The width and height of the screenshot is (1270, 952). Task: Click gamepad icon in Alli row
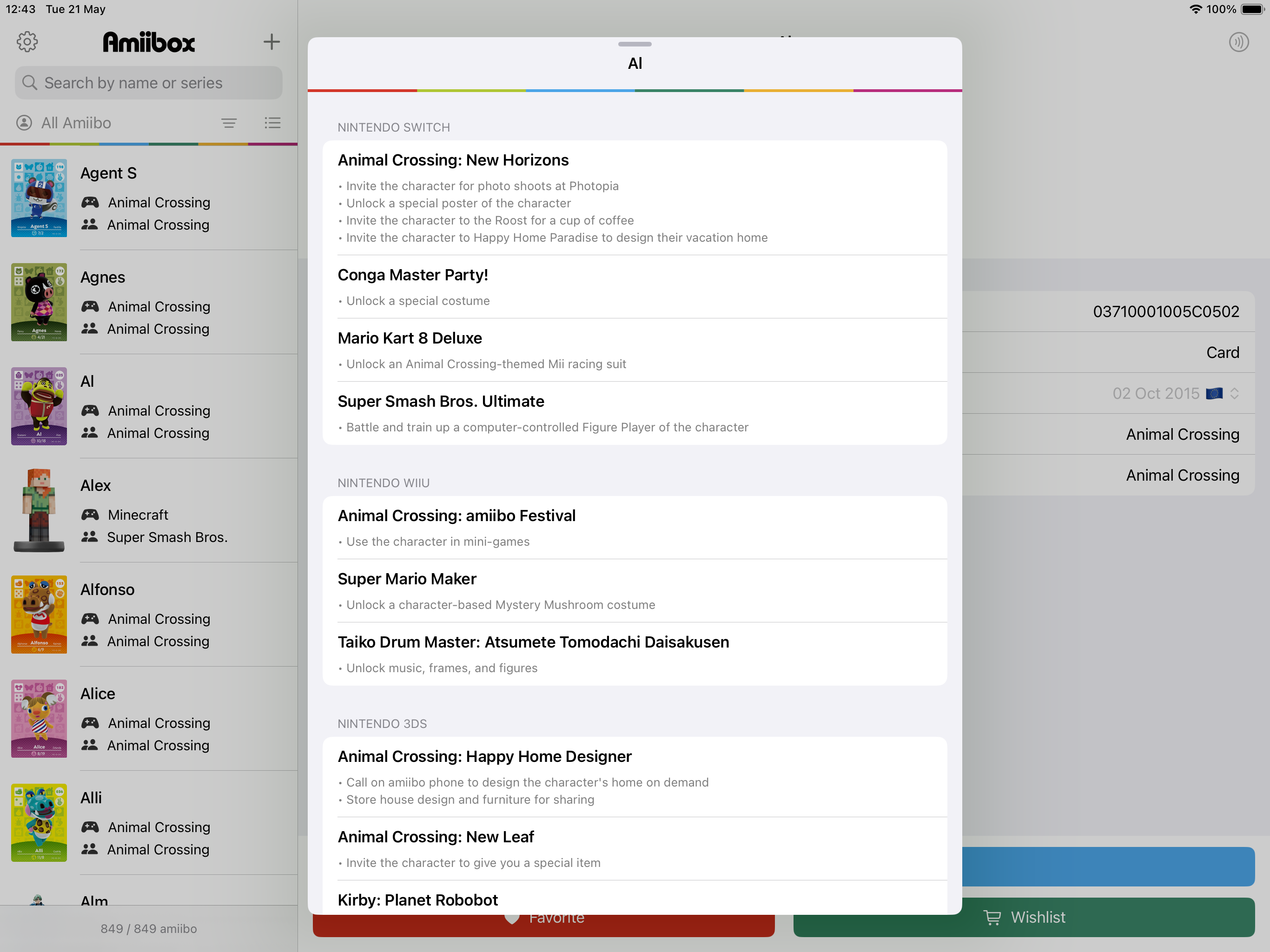click(x=90, y=827)
